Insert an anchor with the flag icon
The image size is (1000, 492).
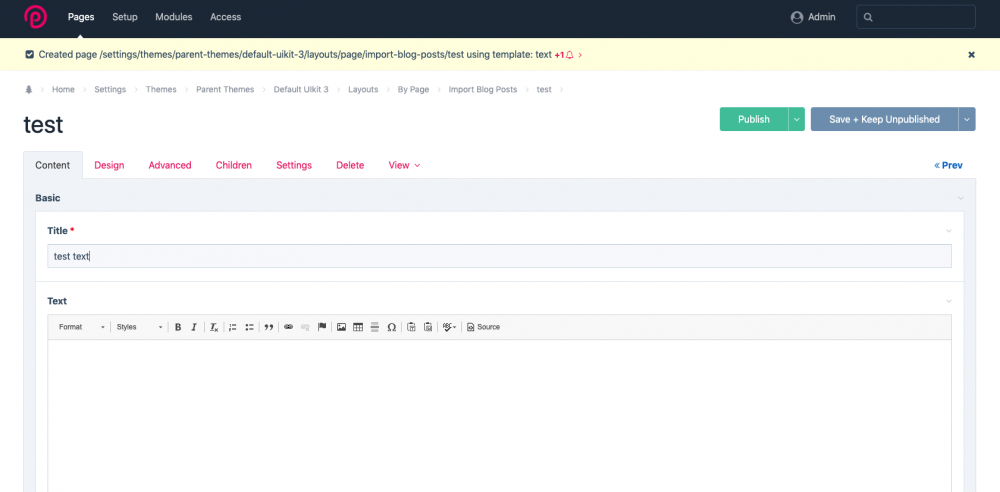322,327
